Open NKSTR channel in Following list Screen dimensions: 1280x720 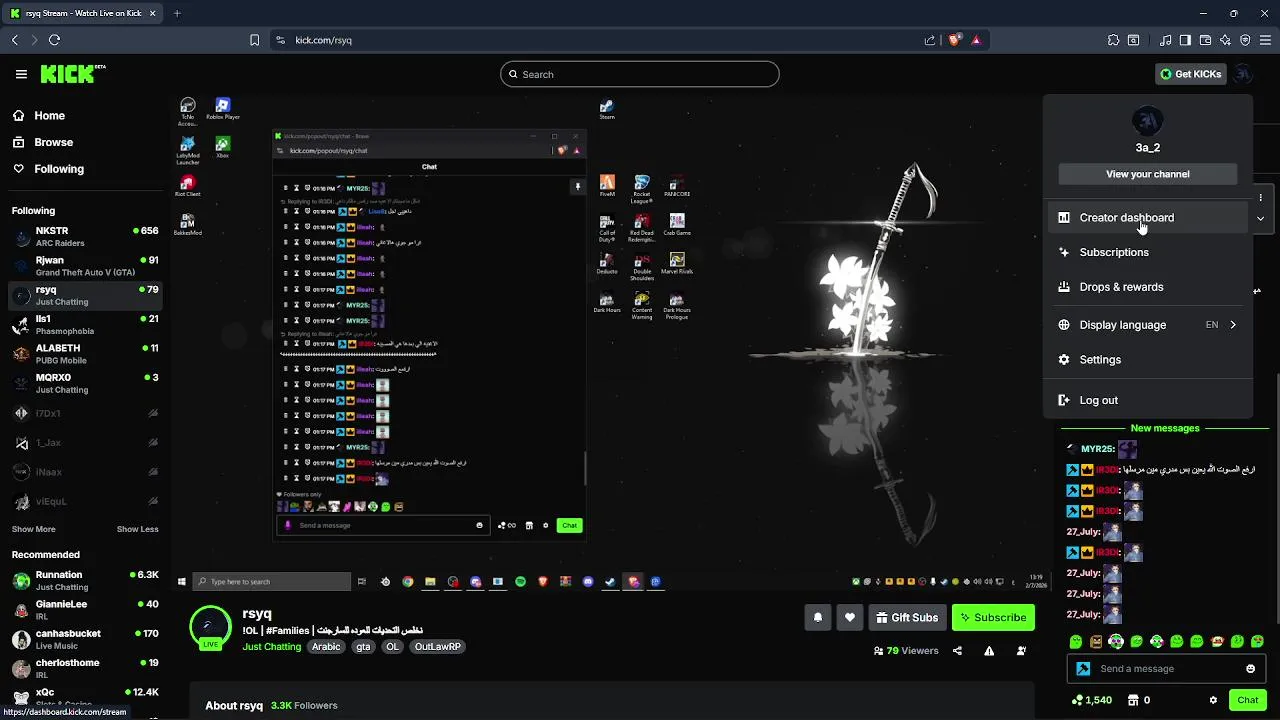(85, 236)
